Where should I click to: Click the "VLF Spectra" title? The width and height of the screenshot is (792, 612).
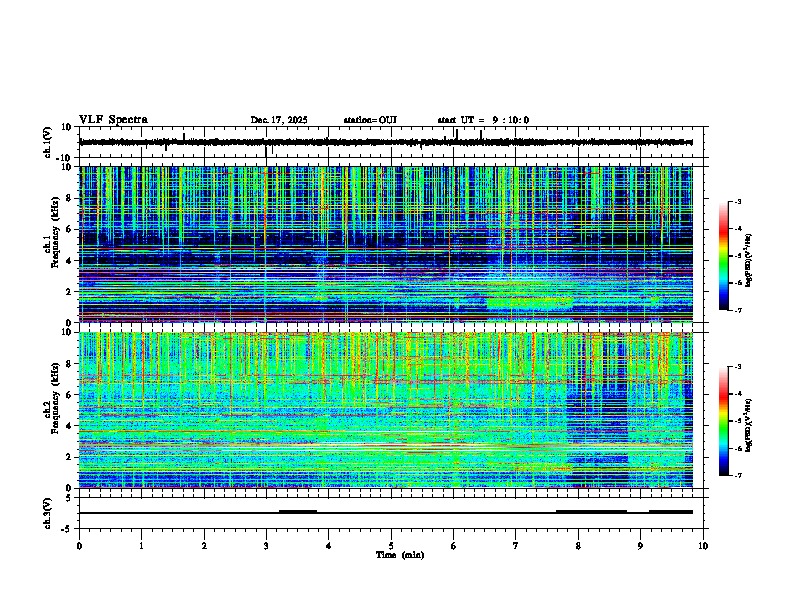coord(113,120)
